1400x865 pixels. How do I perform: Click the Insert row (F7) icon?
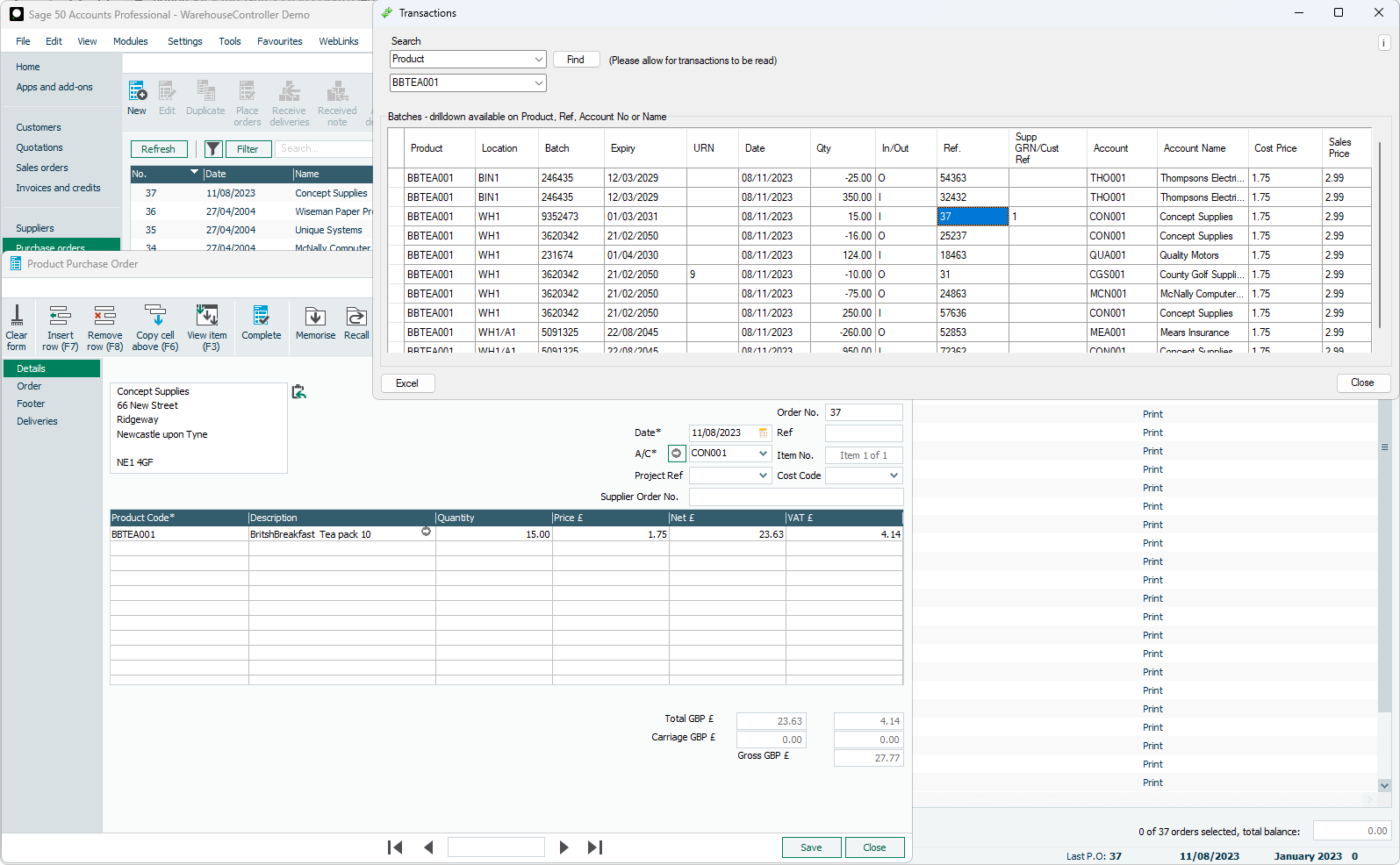60,318
